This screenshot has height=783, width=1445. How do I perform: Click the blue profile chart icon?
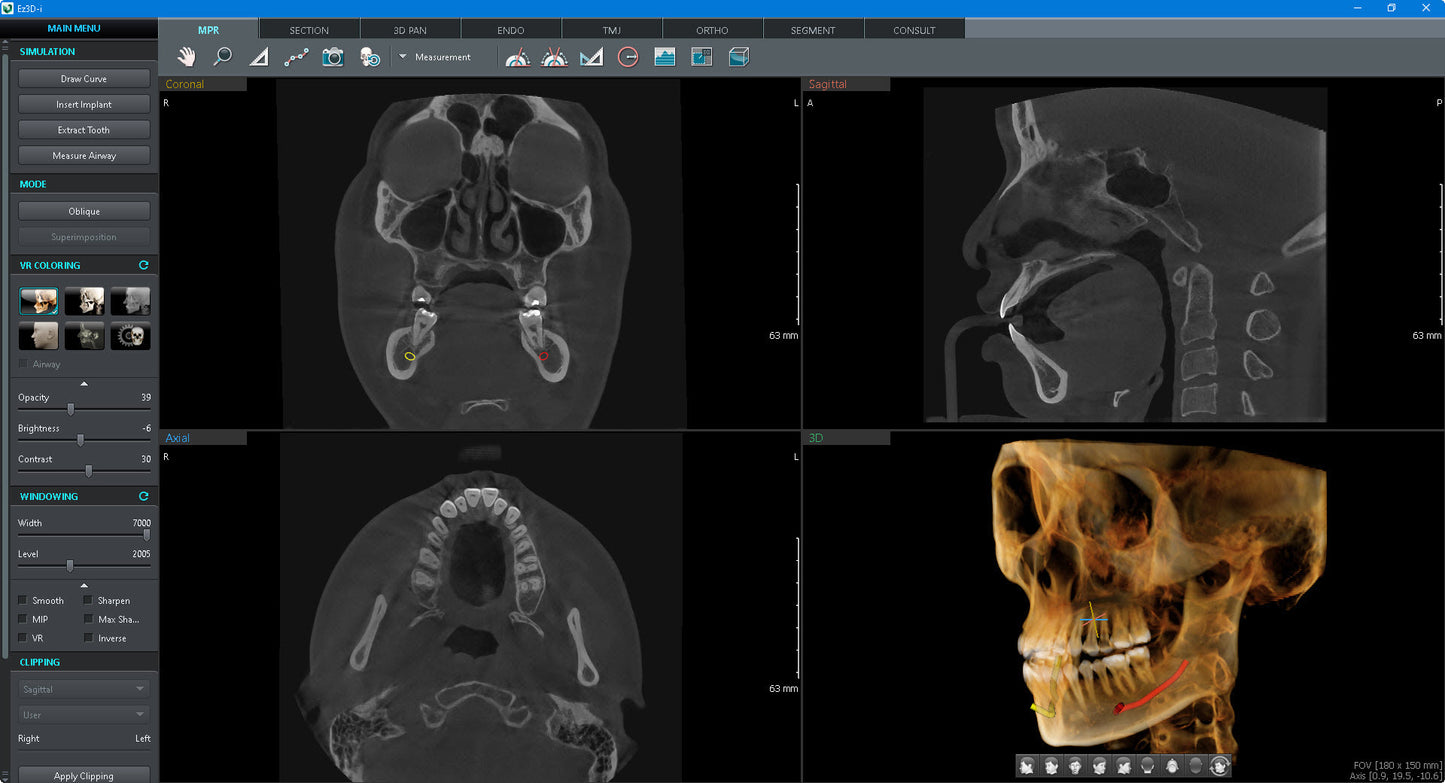665,57
